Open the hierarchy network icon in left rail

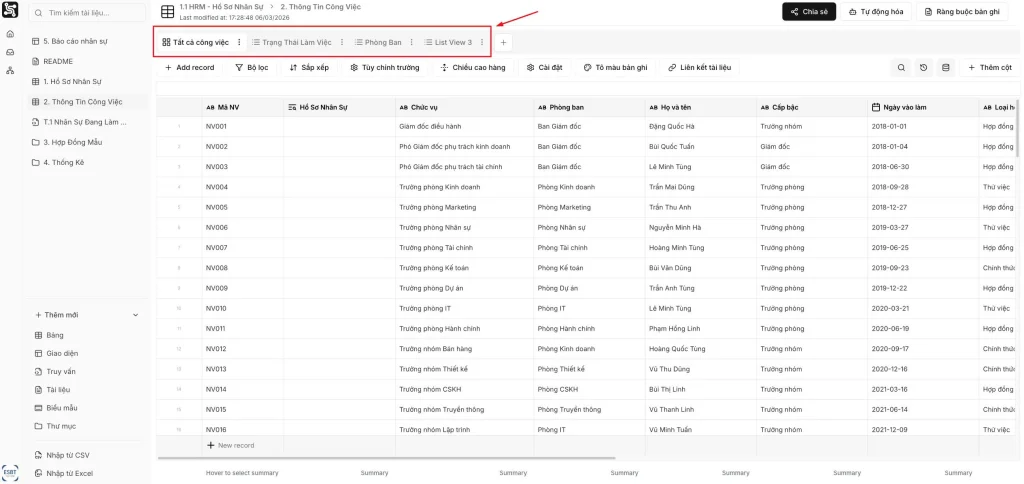[10, 71]
